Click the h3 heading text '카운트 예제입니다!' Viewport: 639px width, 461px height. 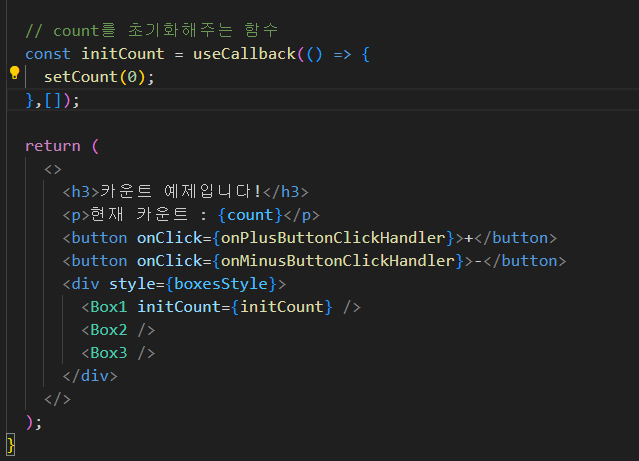tap(180, 192)
